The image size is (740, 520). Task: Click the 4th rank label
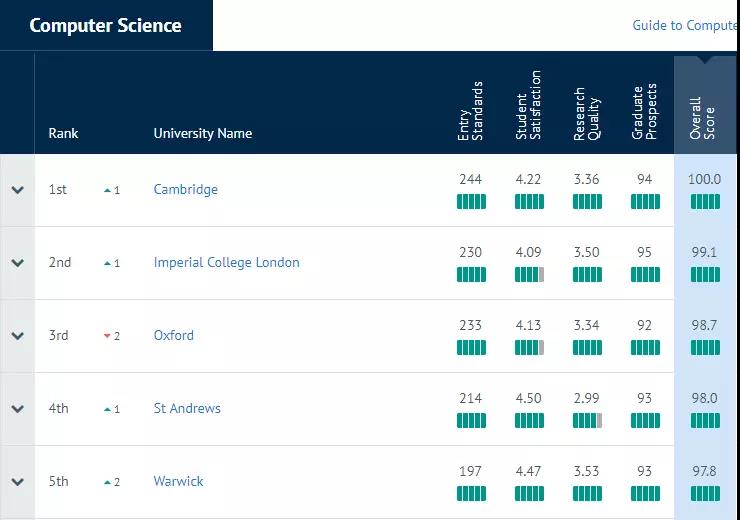pyautogui.click(x=59, y=408)
